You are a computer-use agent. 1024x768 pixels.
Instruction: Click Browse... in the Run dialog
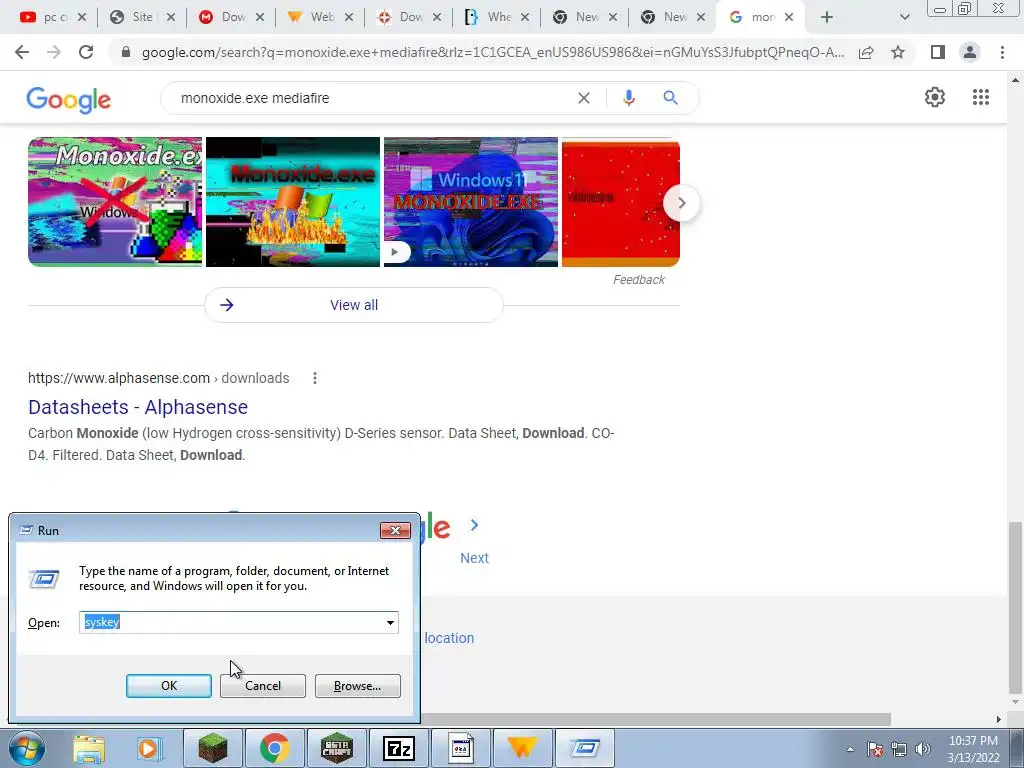(357, 686)
